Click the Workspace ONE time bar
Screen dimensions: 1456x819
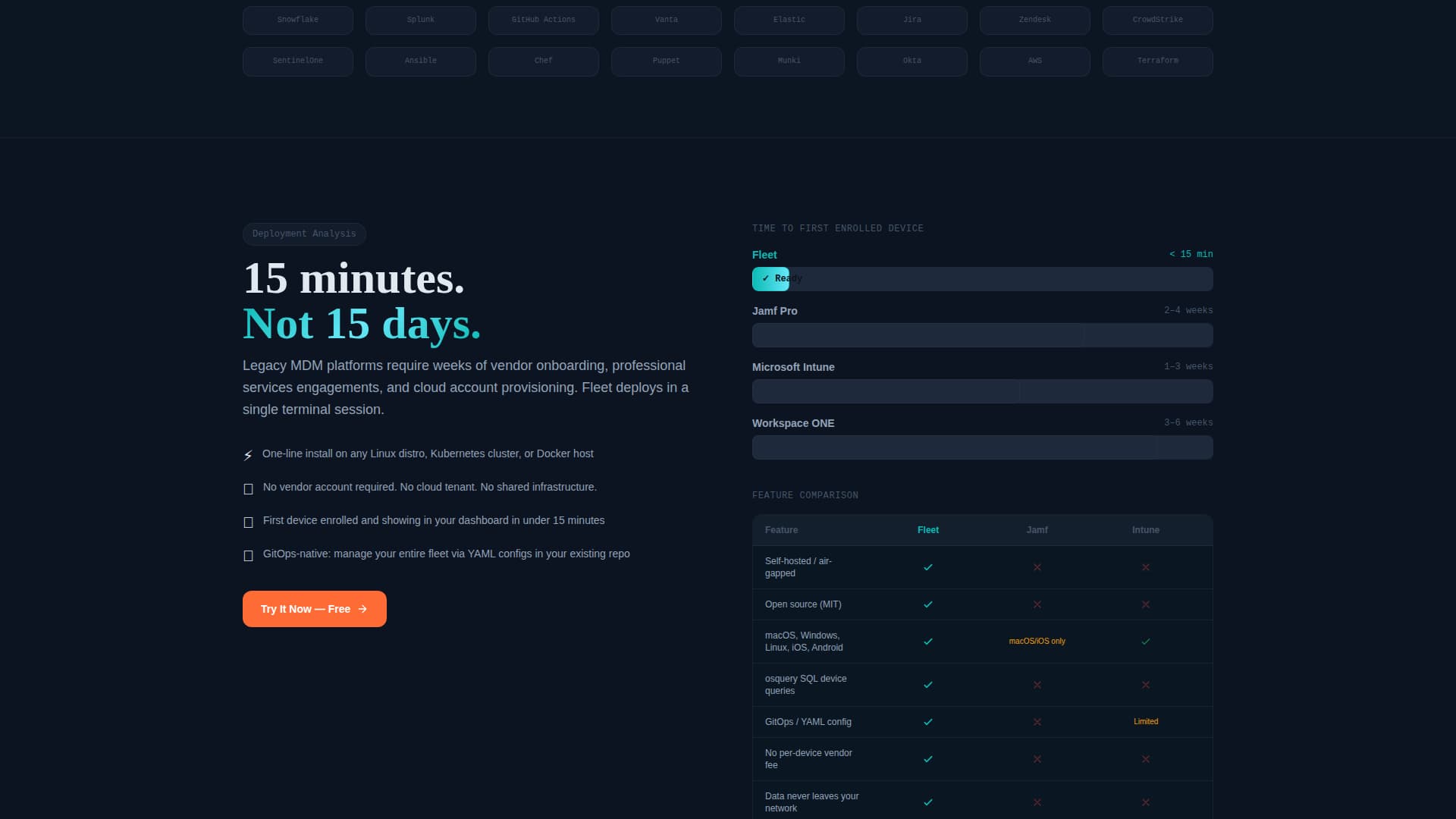[983, 447]
